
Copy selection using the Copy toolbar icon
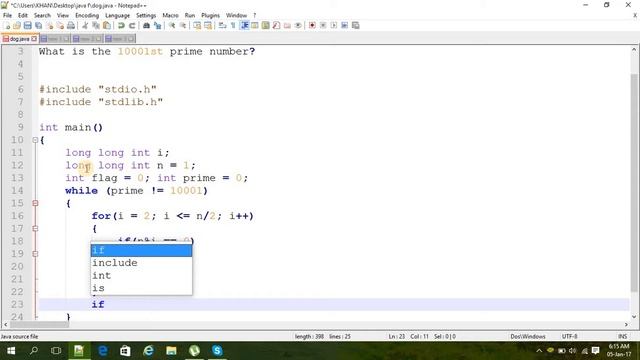coord(96,26)
